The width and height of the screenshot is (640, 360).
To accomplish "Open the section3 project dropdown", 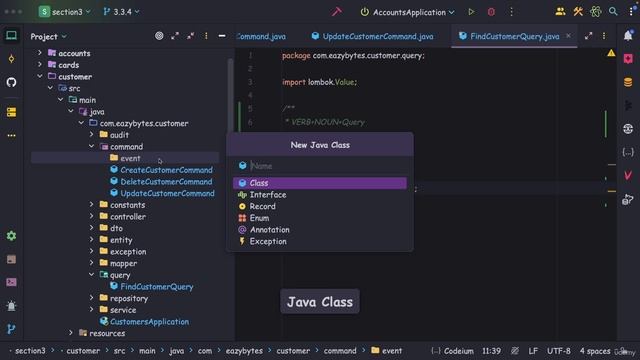I will [x=64, y=12].
